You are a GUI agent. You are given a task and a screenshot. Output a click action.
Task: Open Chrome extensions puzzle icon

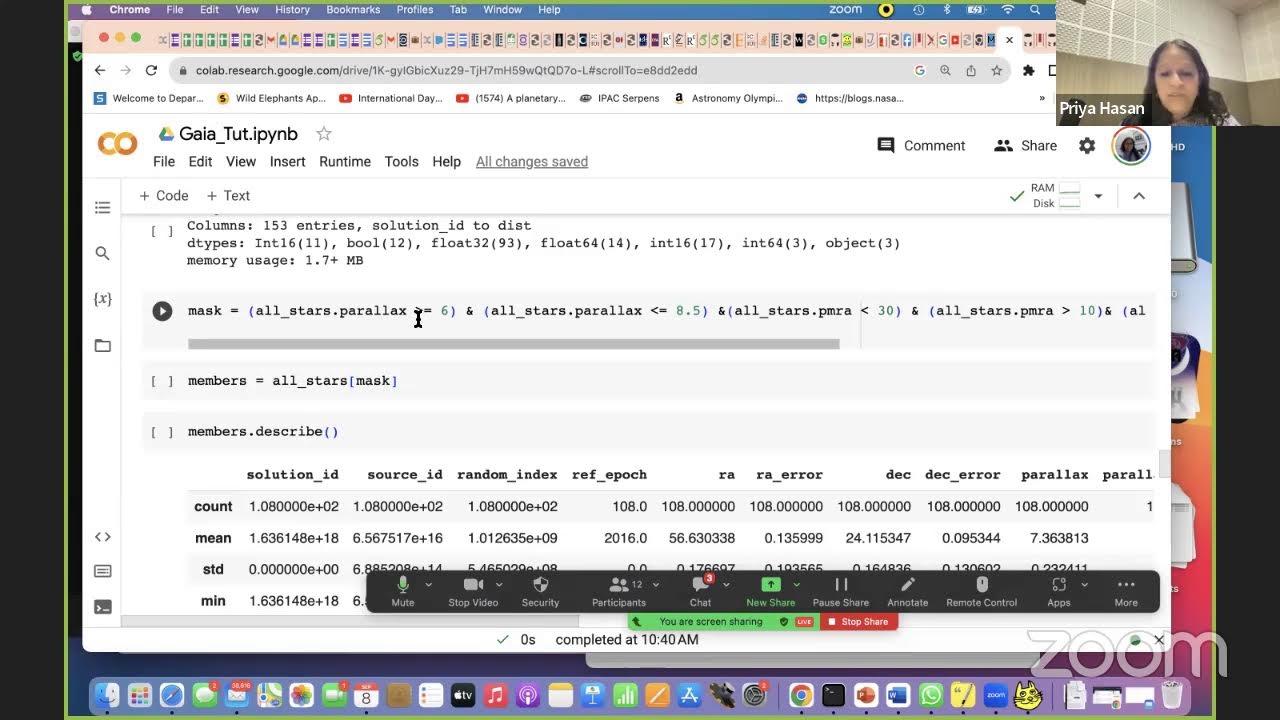tap(1028, 70)
